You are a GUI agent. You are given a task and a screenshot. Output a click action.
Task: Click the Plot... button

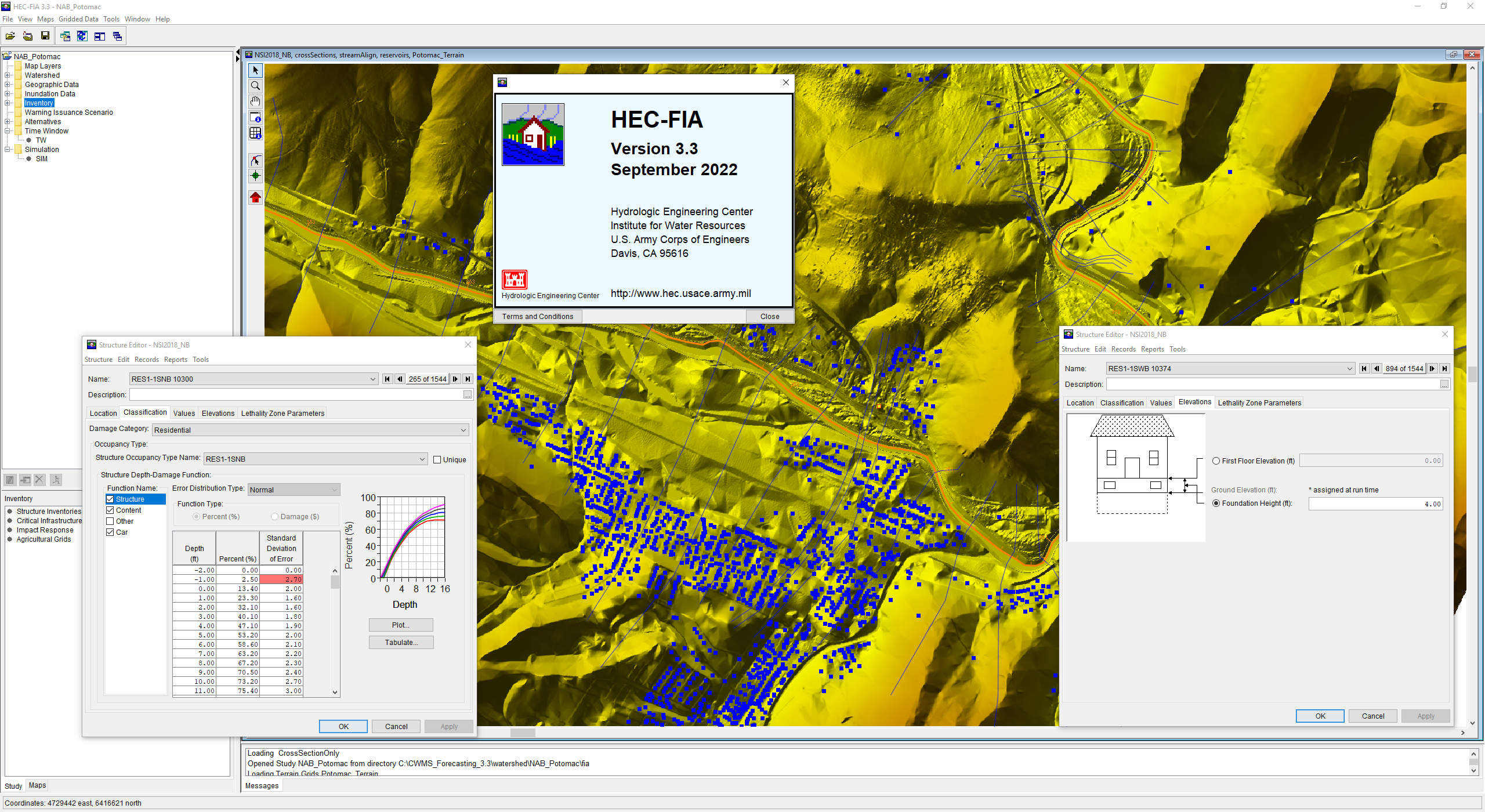[x=401, y=625]
